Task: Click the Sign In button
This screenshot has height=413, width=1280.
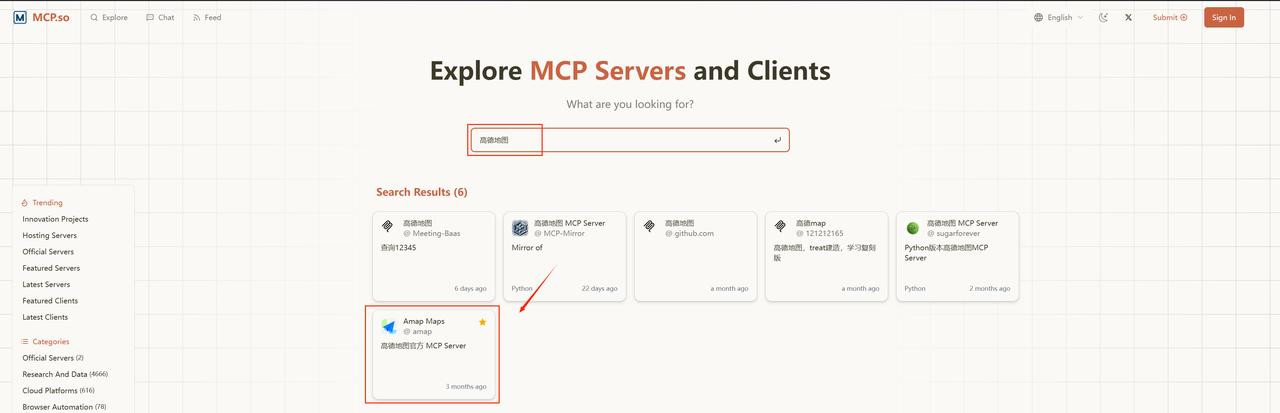Action: click(x=1223, y=17)
